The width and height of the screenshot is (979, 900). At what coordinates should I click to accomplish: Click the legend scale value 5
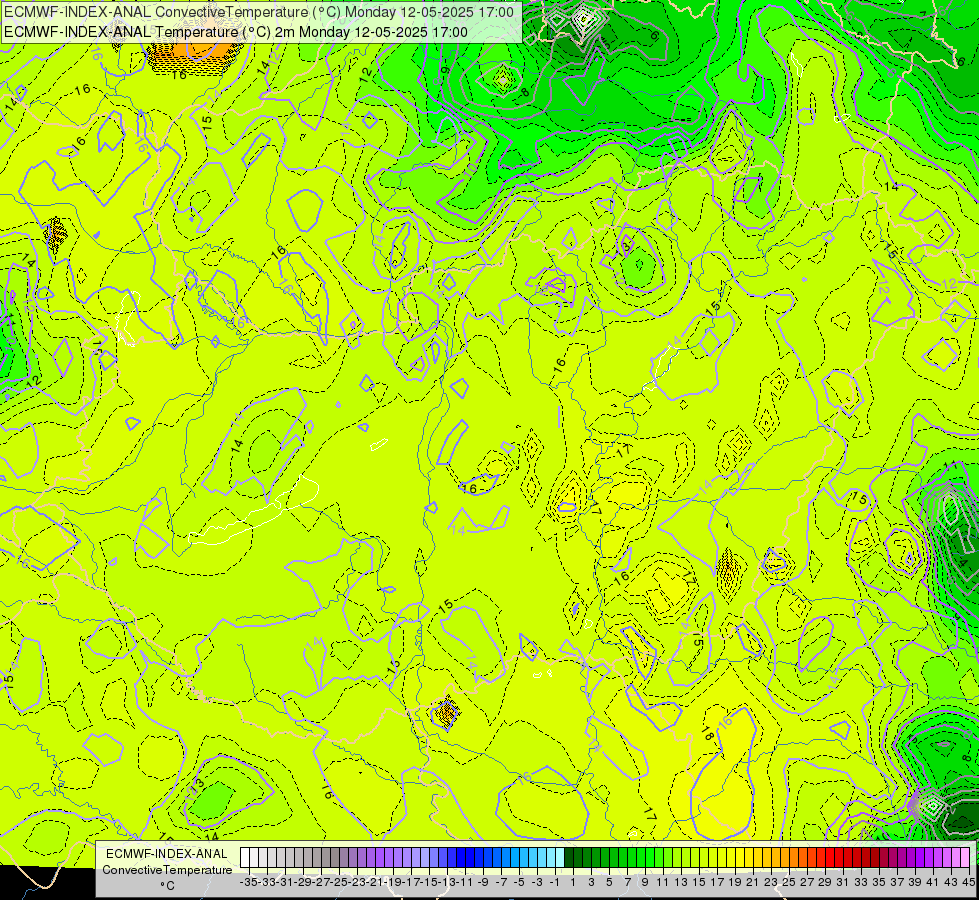click(609, 882)
